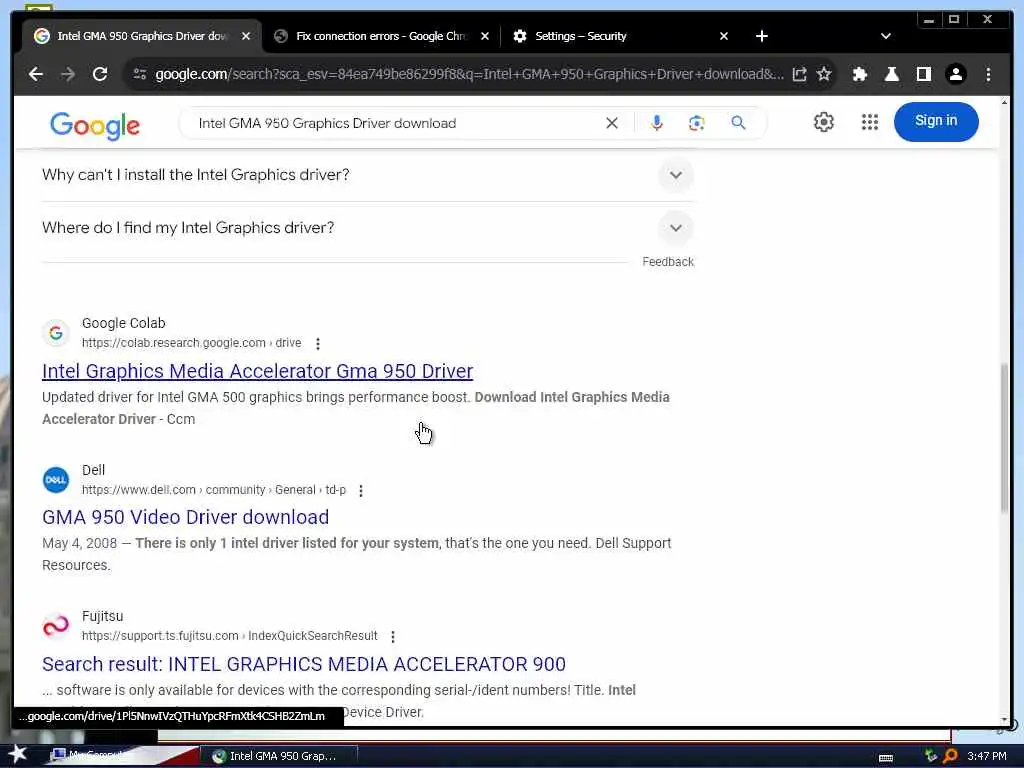Open Search result: INTEL GRAPHICS MEDIA ACCELERATOR 900
This screenshot has height=768, width=1024.
click(x=304, y=664)
